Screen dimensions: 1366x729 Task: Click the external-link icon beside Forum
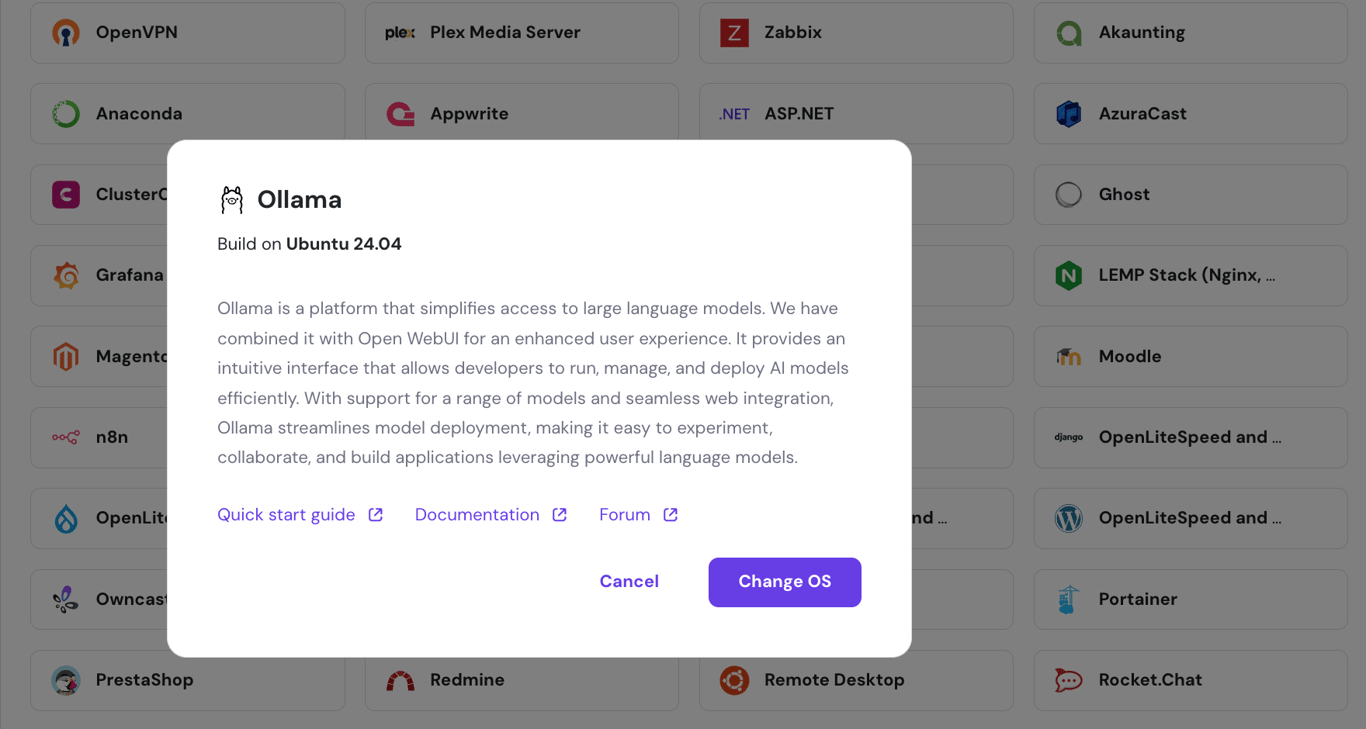(x=668, y=514)
